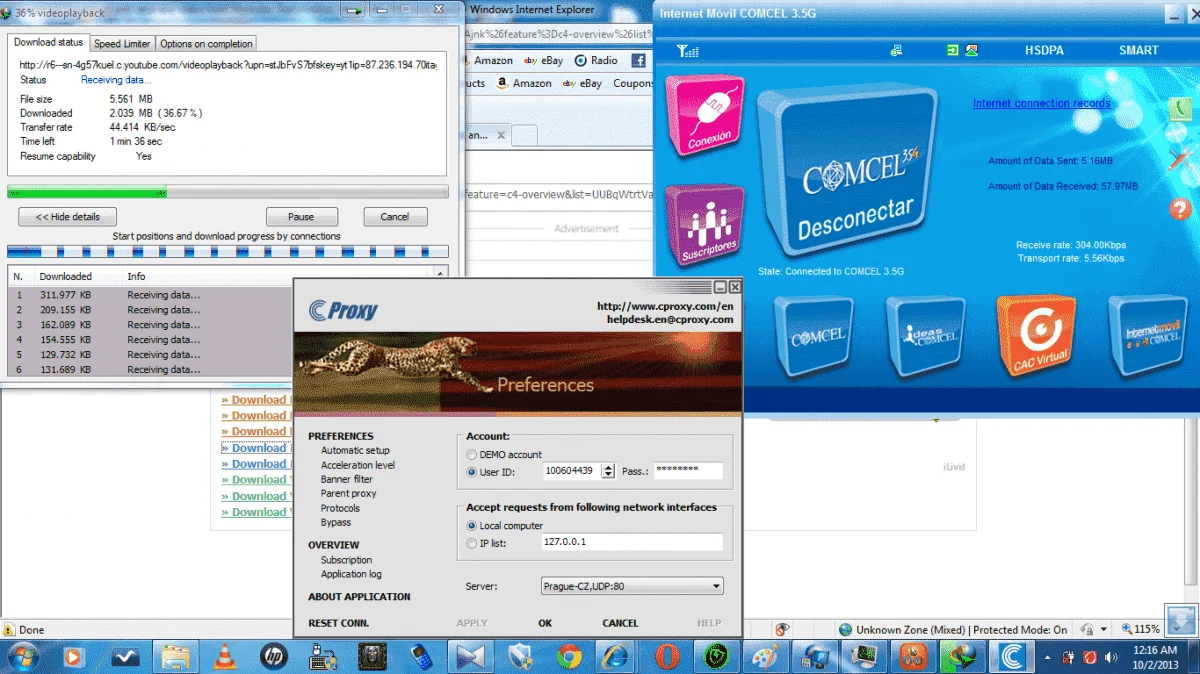Open the ideas COMCEL tile
This screenshot has height=674, width=1200.
point(926,336)
